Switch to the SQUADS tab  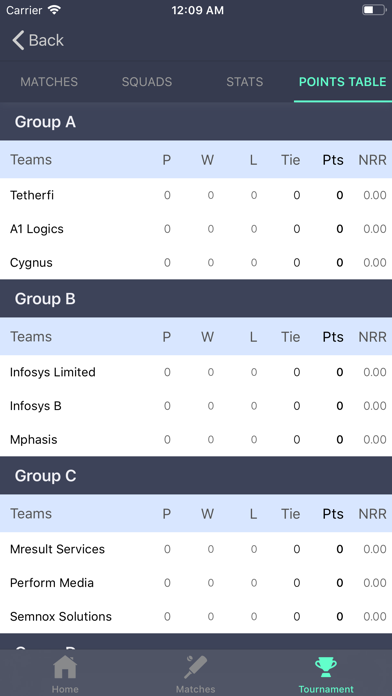click(147, 82)
